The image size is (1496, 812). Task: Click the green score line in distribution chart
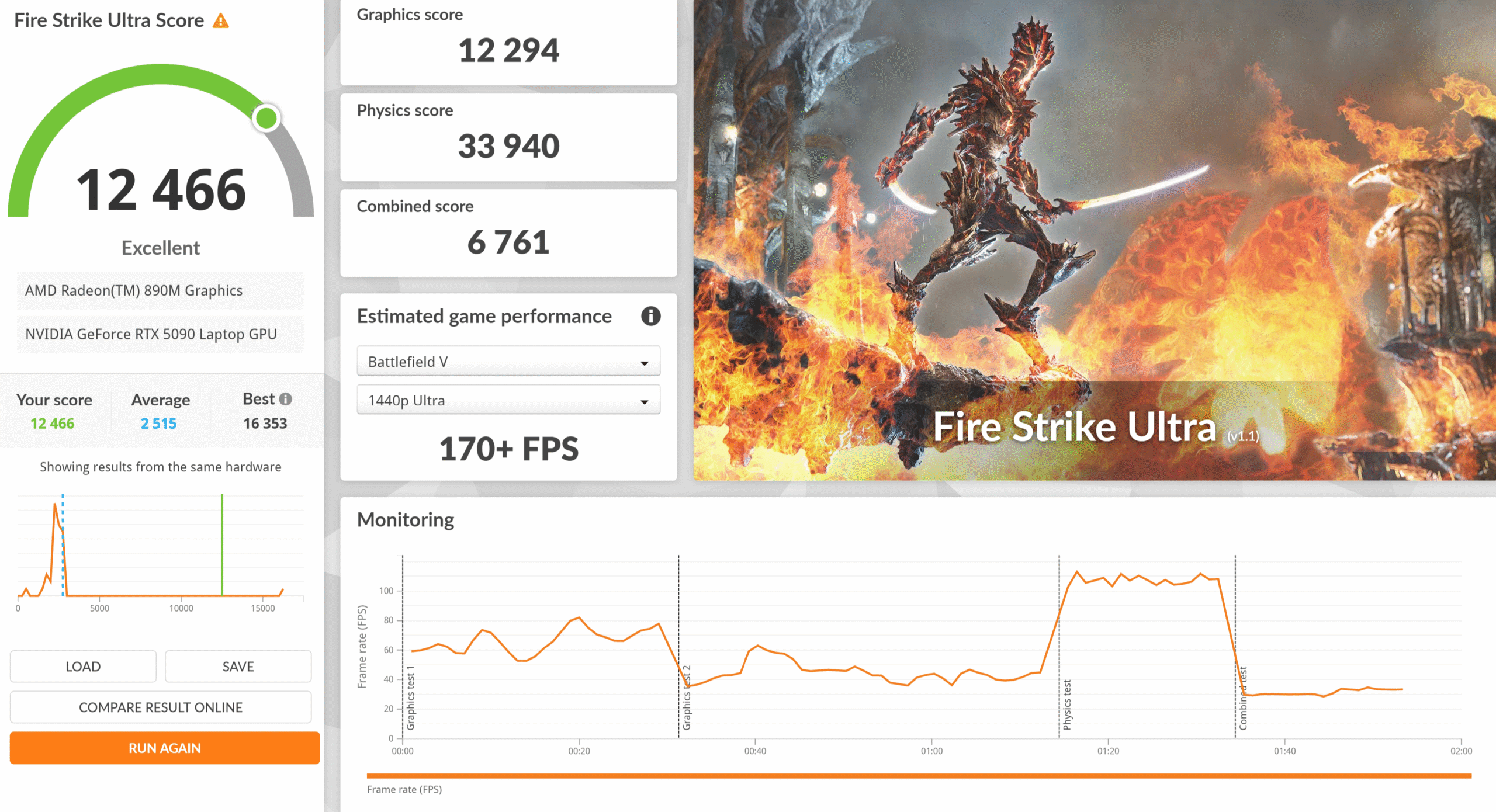(x=222, y=543)
